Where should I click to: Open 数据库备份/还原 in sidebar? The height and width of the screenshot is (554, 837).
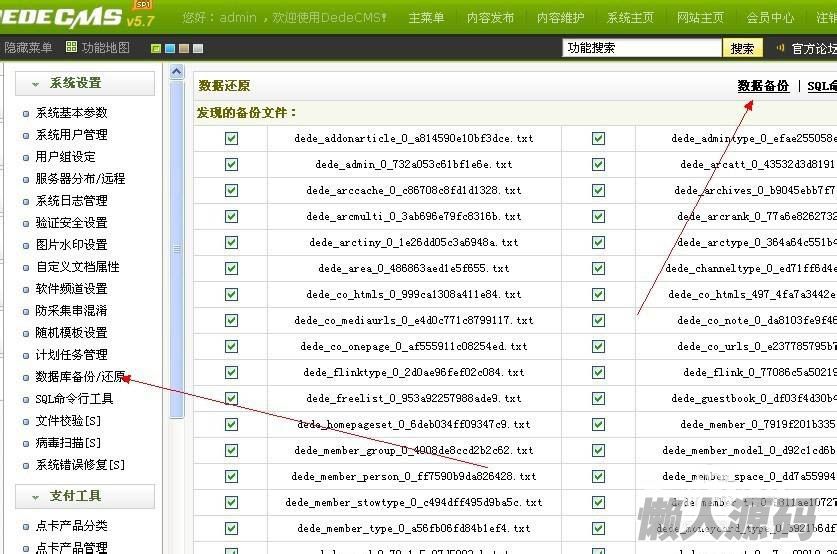point(80,377)
